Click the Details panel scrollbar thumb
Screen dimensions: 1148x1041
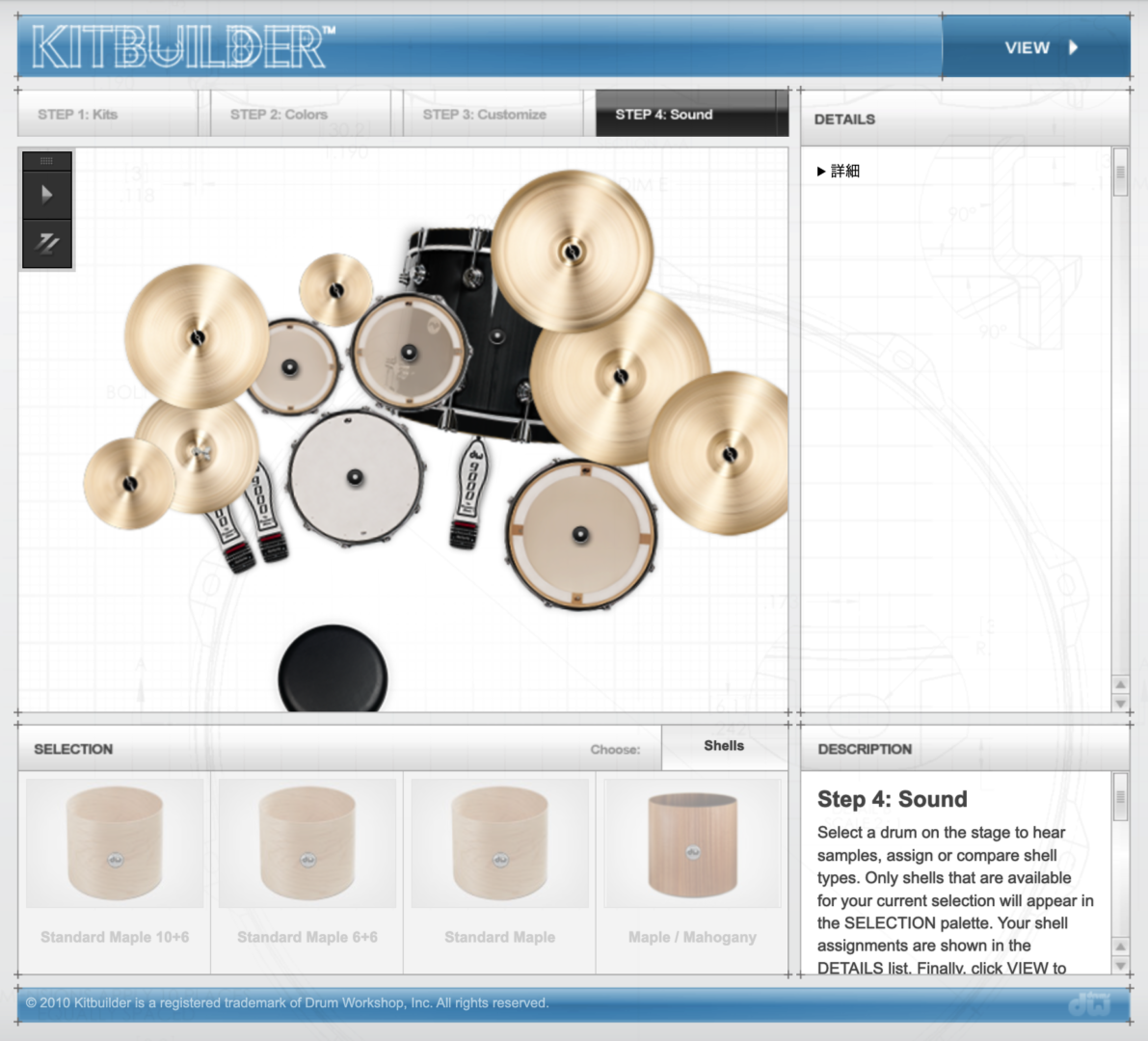click(1120, 173)
